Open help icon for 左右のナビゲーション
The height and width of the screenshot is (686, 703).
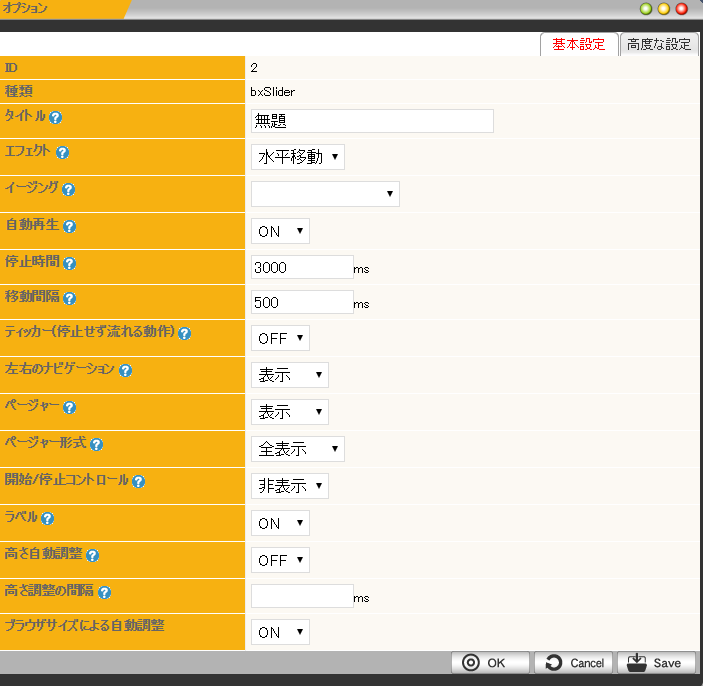coord(125,370)
